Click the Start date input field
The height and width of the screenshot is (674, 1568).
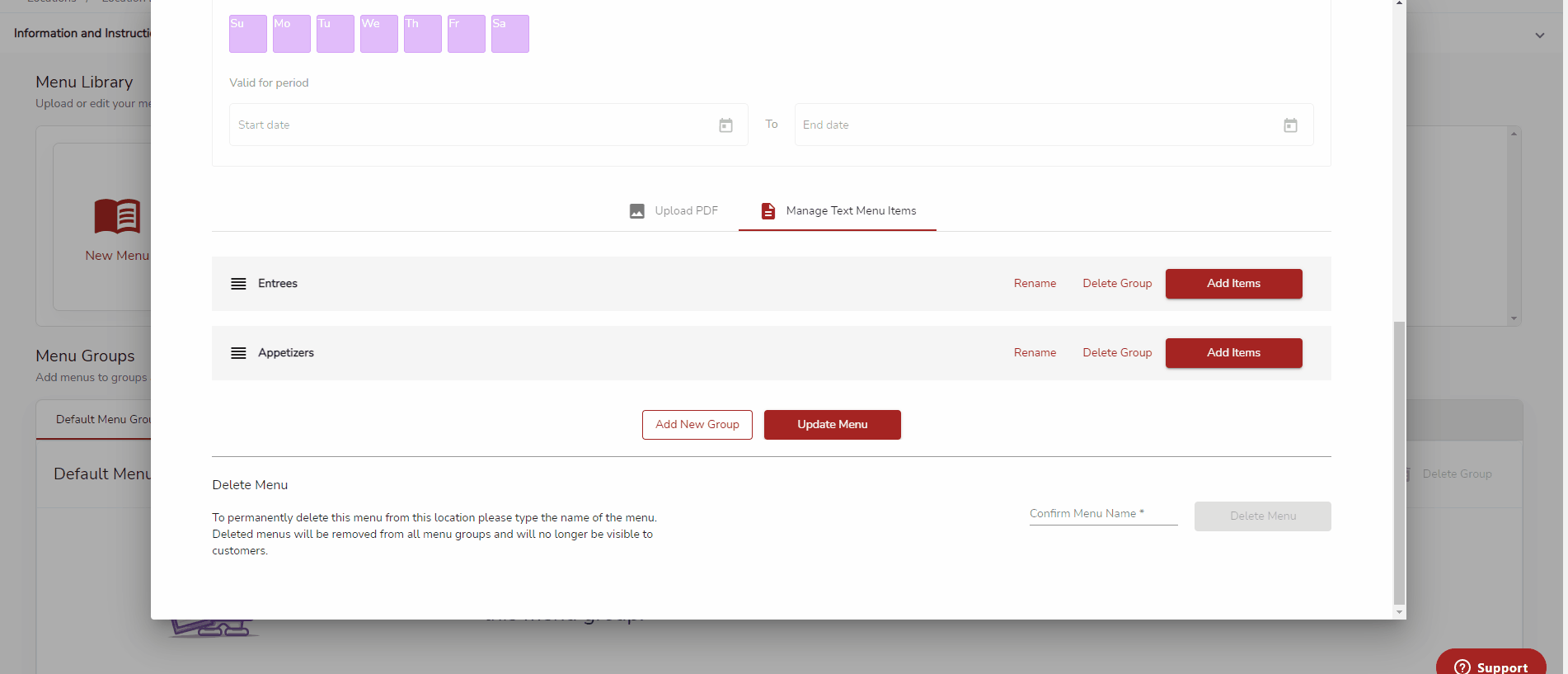coord(488,125)
